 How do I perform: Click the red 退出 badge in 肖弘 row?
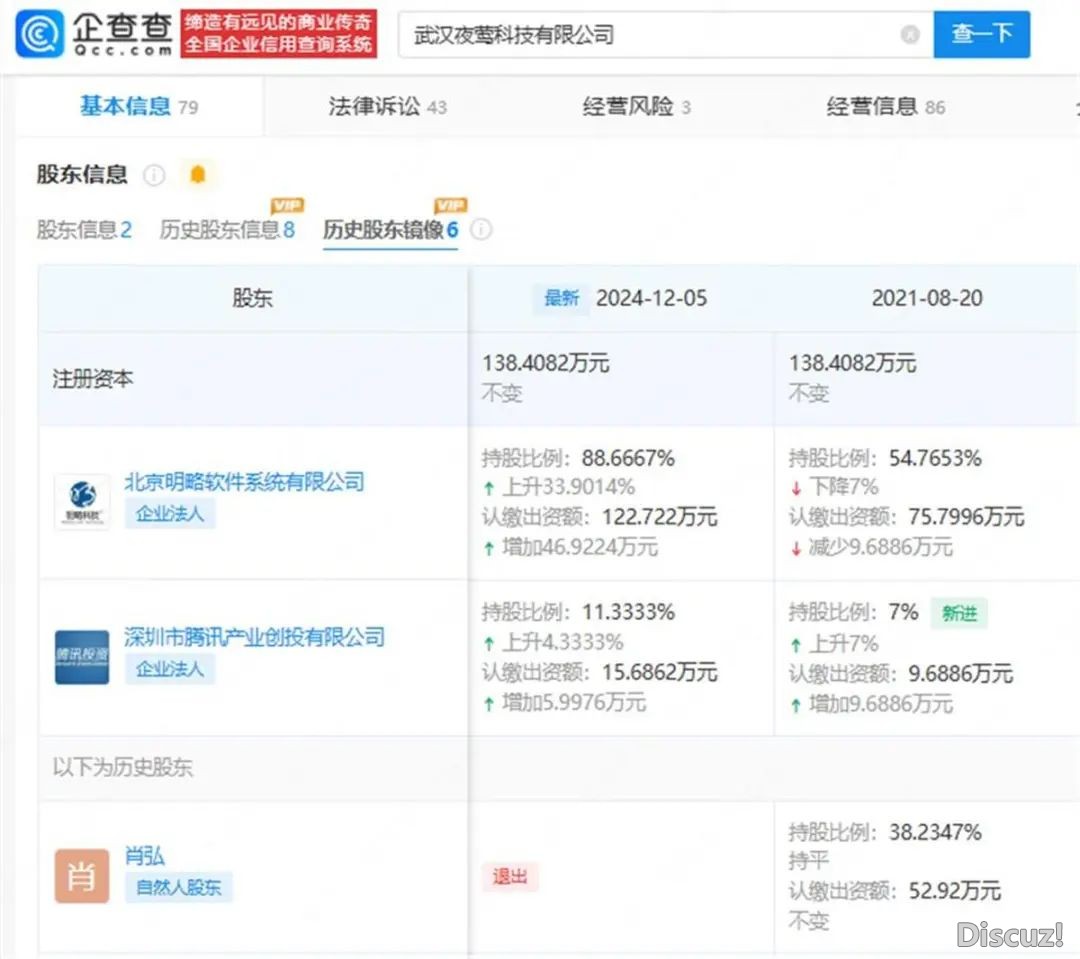(x=510, y=876)
